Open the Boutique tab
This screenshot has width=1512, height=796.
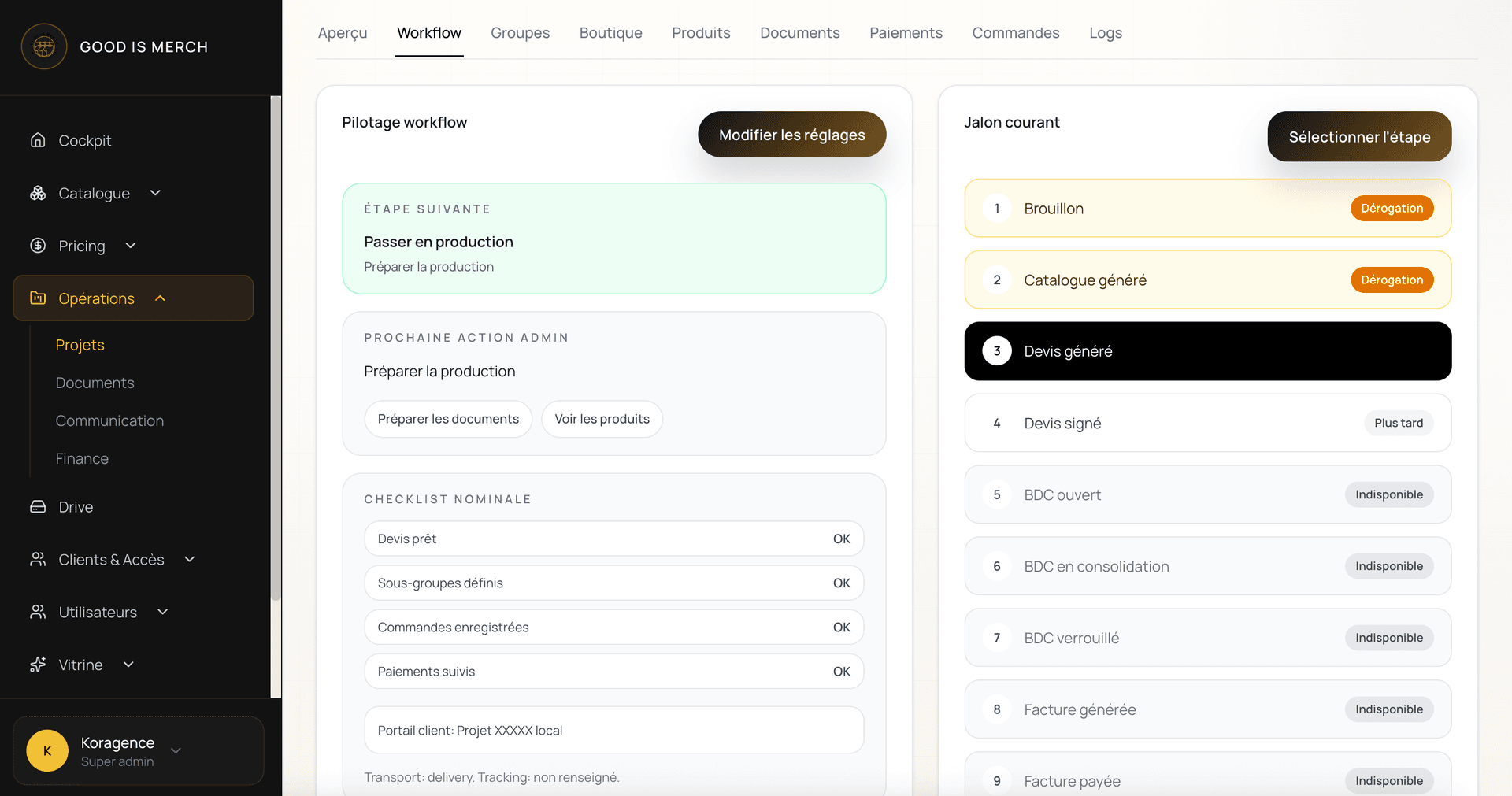(x=610, y=33)
